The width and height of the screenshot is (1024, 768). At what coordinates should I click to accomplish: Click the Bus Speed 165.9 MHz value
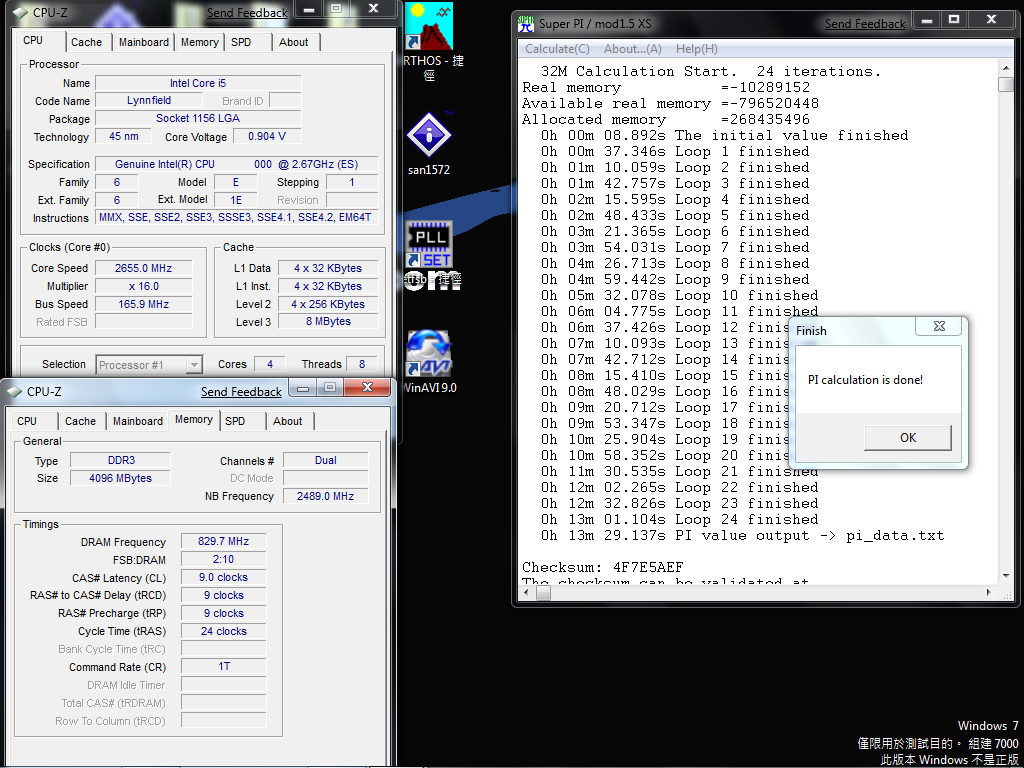click(x=144, y=304)
